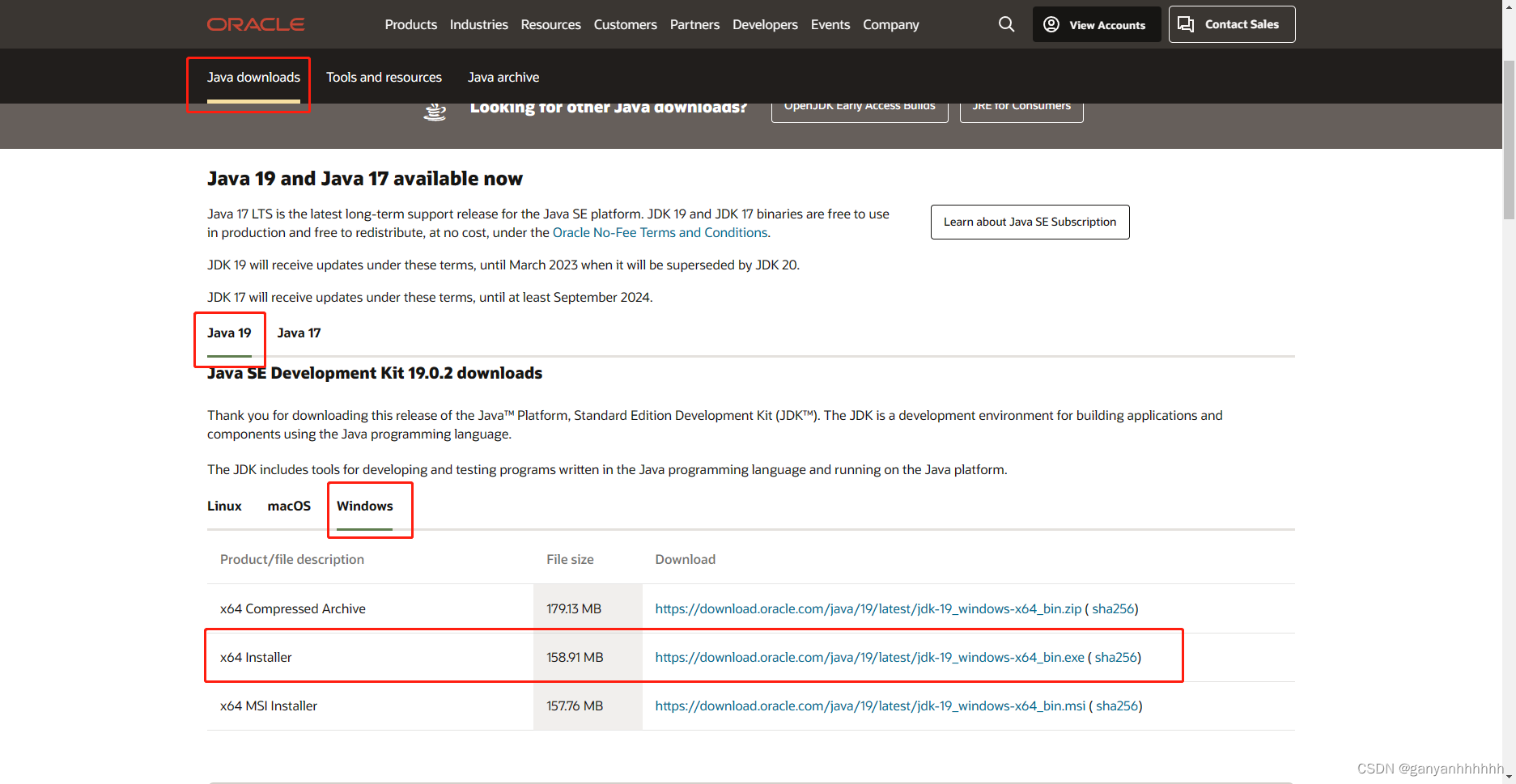Open the Products menu
This screenshot has width=1516, height=784.
(x=411, y=24)
